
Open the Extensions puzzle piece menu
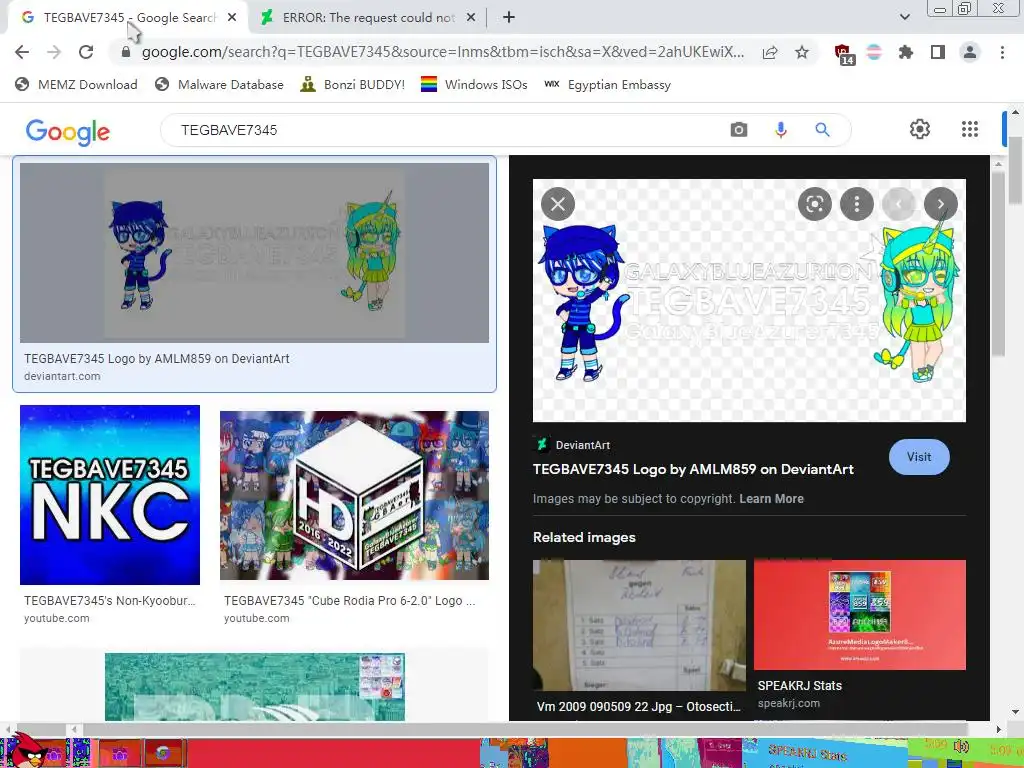click(x=905, y=52)
